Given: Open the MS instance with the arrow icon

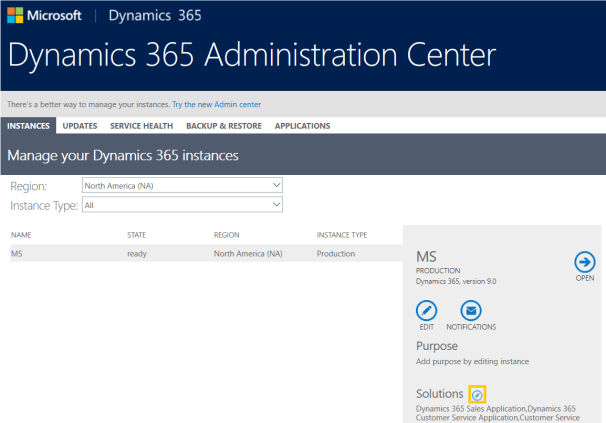Looking at the screenshot, I should [x=585, y=261].
